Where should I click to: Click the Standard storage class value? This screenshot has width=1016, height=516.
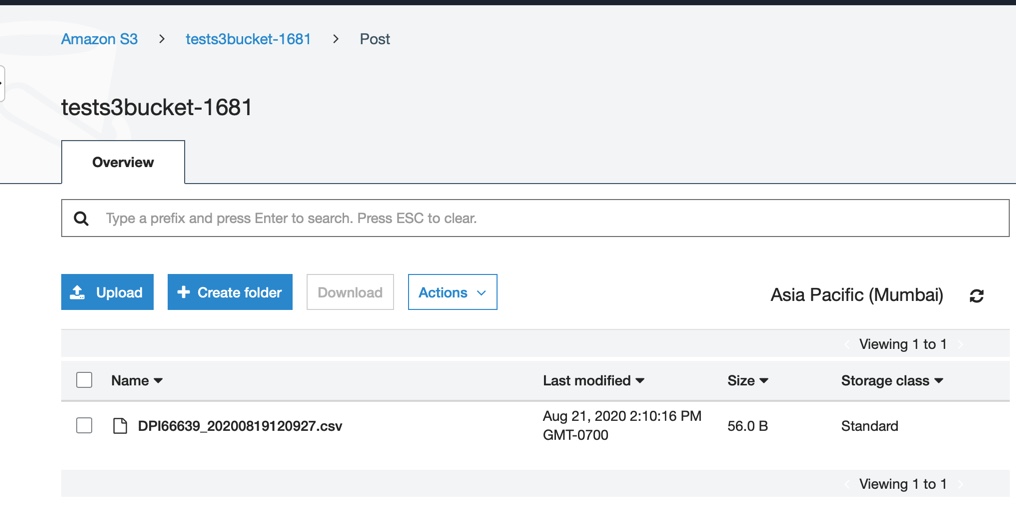click(870, 426)
